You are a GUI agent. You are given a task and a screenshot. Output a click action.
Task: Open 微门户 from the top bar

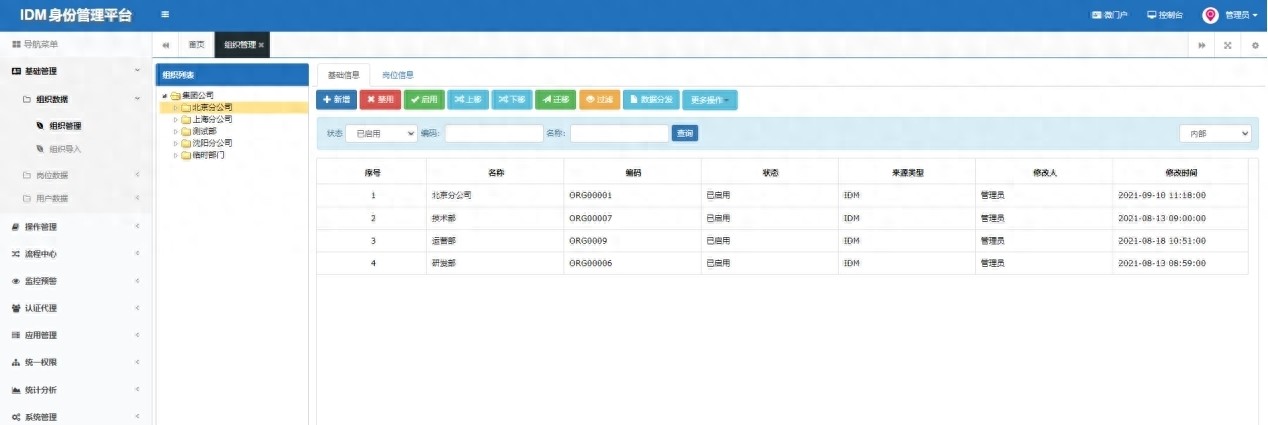click(x=1109, y=15)
